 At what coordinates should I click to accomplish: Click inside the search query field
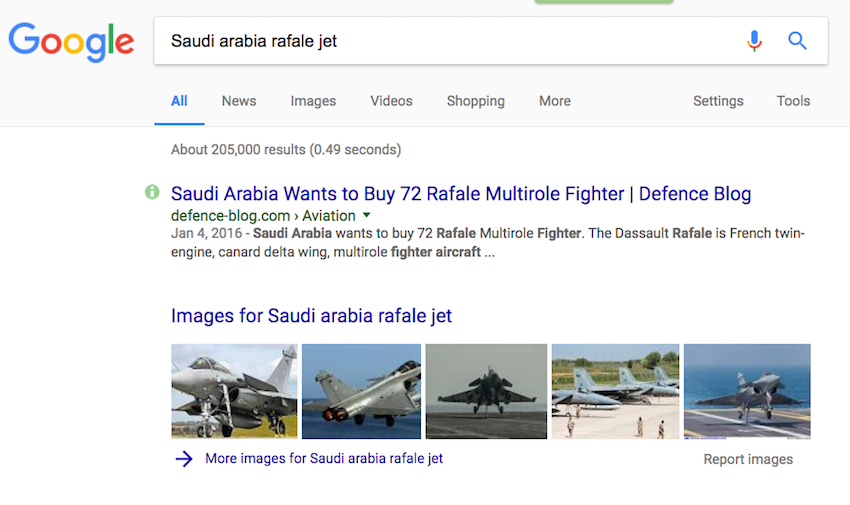(440, 41)
